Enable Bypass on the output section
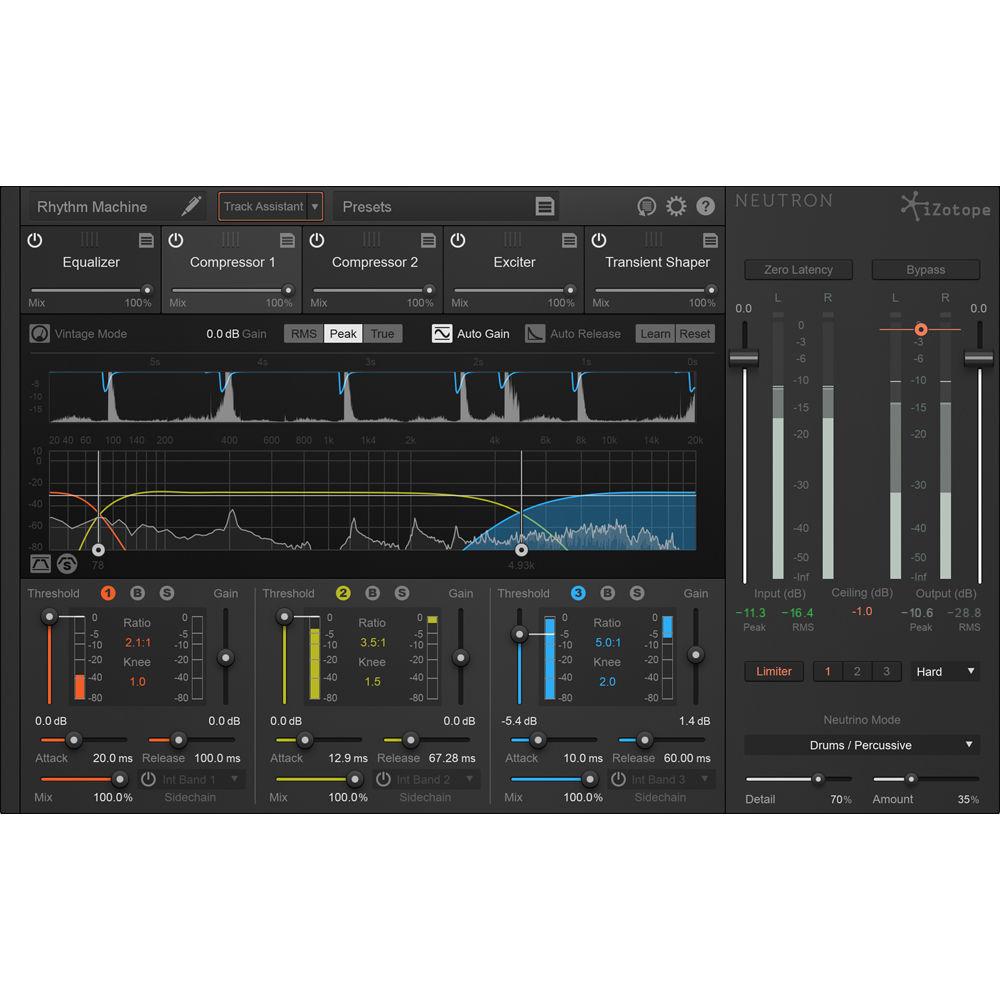This screenshot has height=1000, width=1000. click(925, 269)
